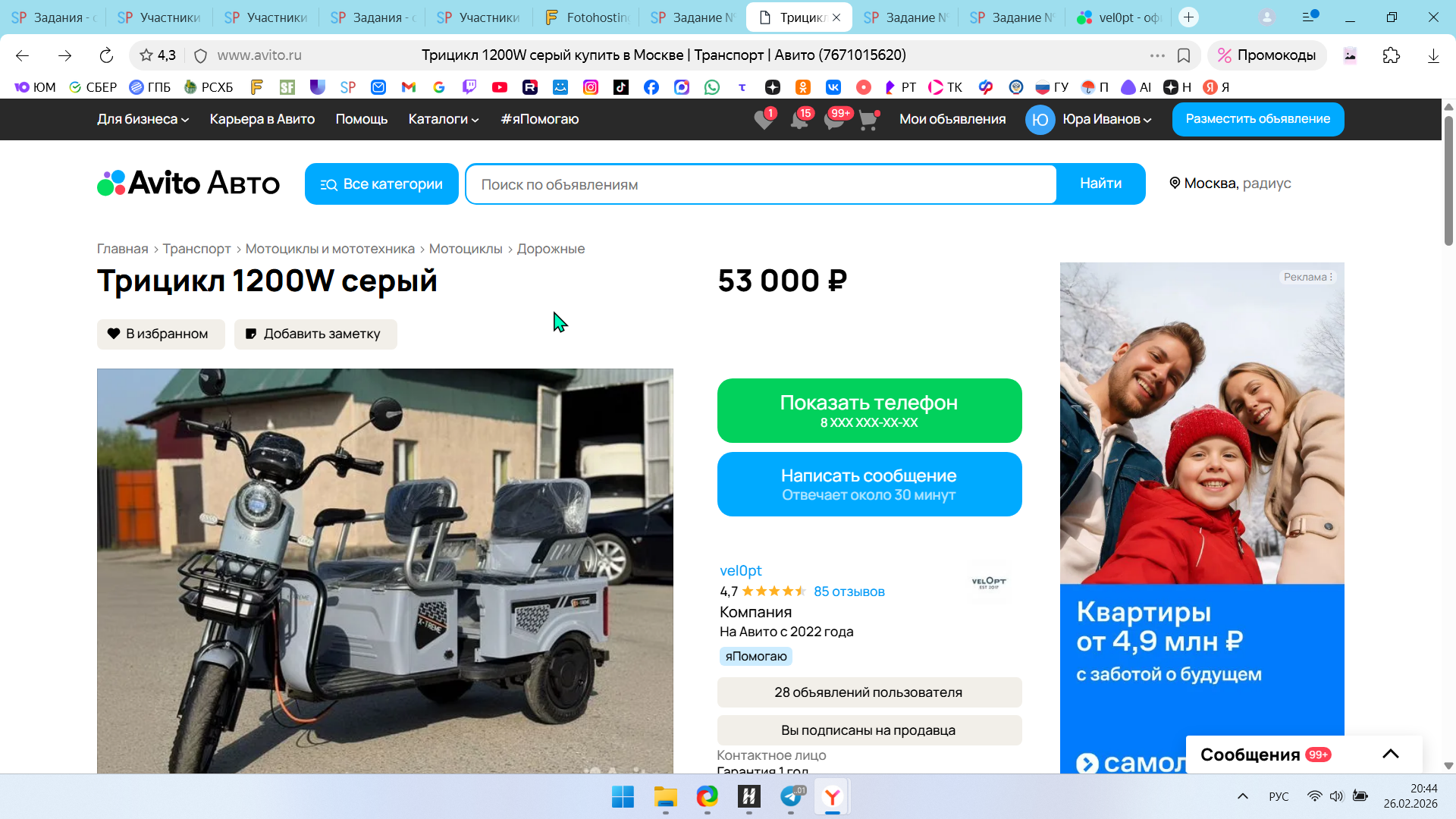Image resolution: width=1456 pixels, height=819 pixels.
Task: Open '85 отзывов' reviews link
Action: (849, 591)
